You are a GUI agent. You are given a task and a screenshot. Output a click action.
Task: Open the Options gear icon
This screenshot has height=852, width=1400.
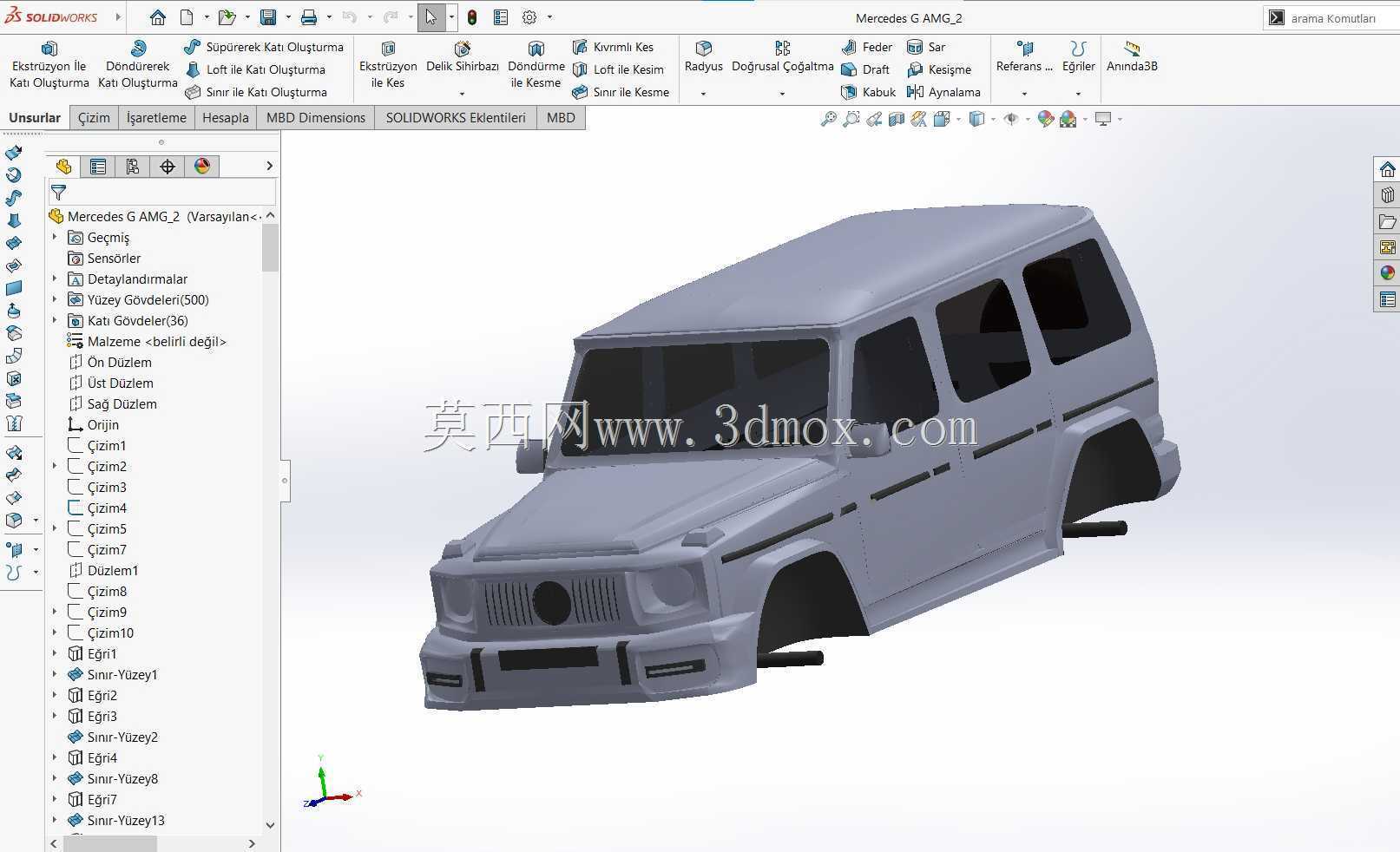pos(529,17)
